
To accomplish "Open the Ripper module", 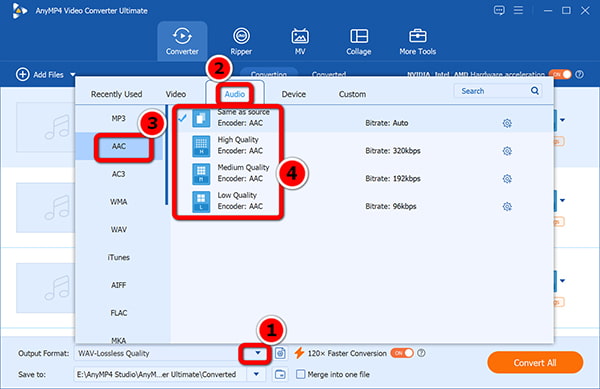I will [x=241, y=41].
